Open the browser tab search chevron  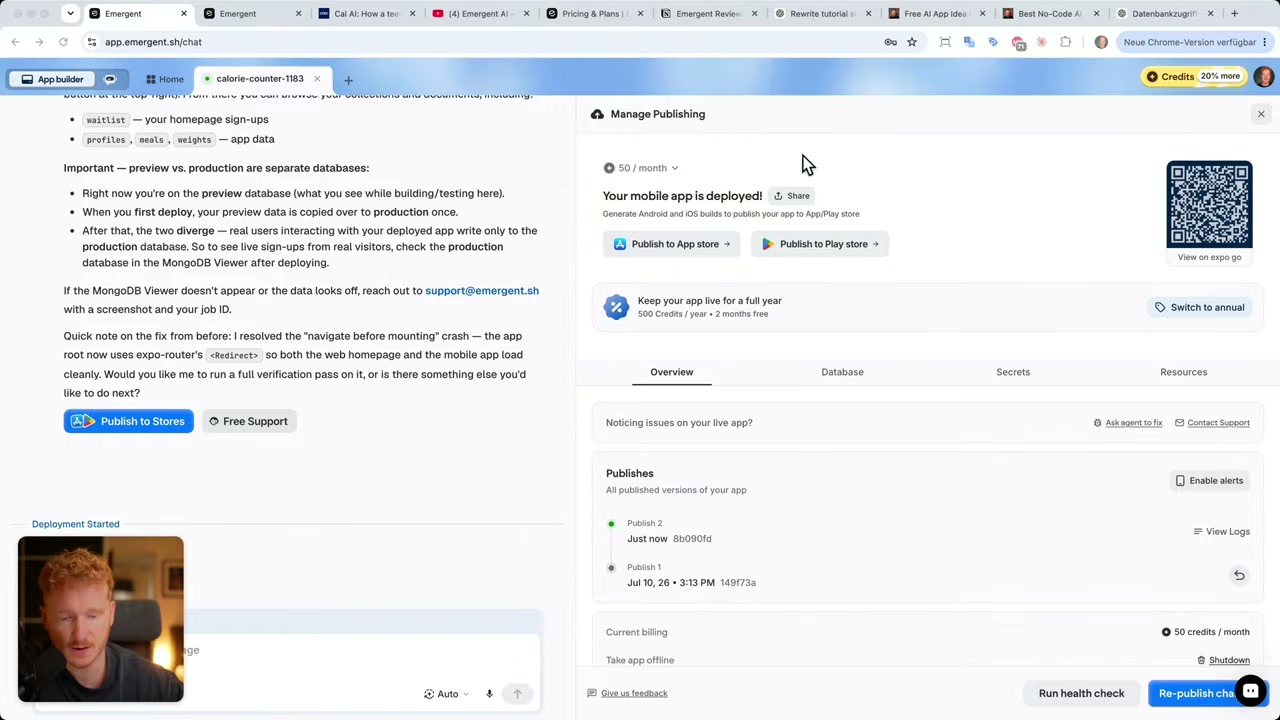pyautogui.click(x=70, y=14)
